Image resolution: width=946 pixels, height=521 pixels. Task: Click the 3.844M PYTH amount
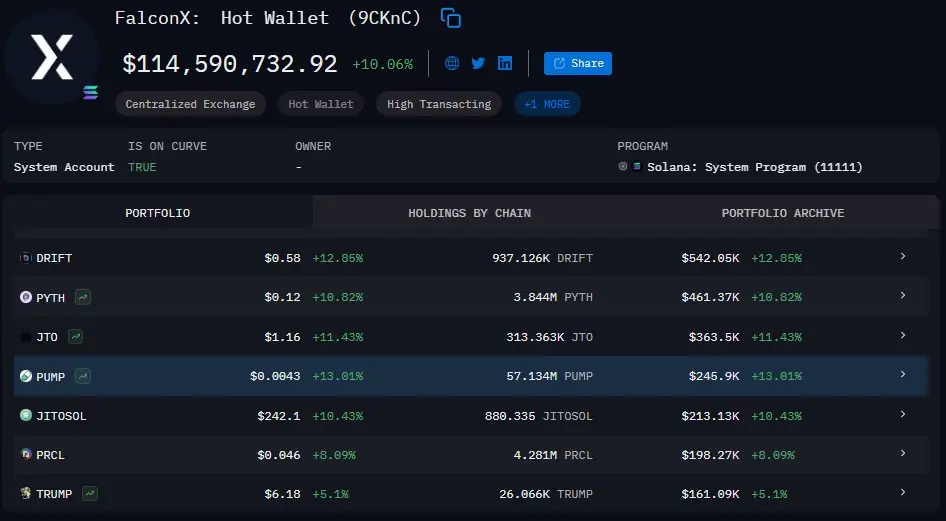pyautogui.click(x=553, y=297)
